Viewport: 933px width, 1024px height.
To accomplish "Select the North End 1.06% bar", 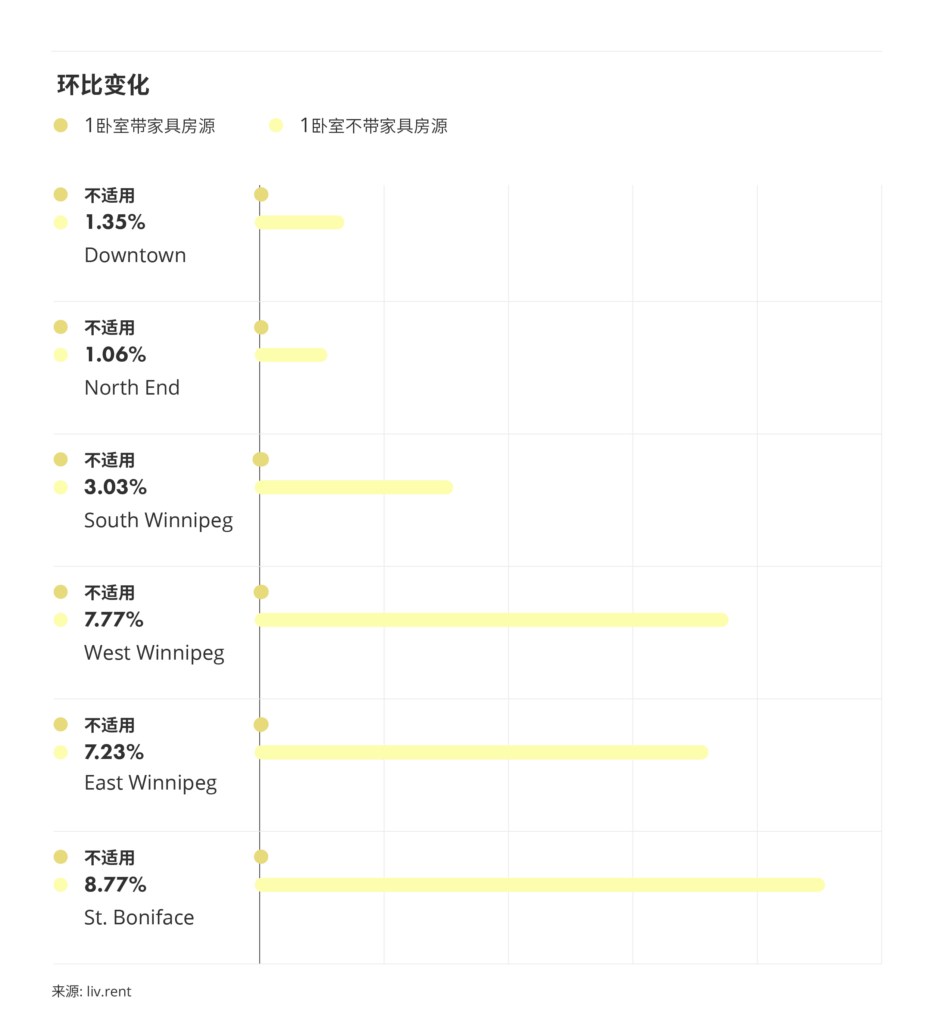I will click(291, 354).
